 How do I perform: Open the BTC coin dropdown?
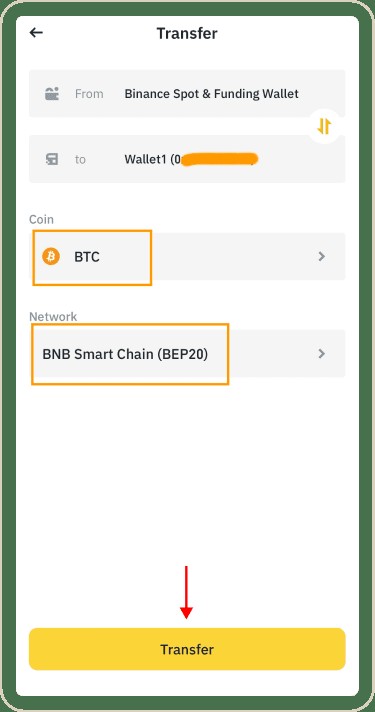coord(187,257)
